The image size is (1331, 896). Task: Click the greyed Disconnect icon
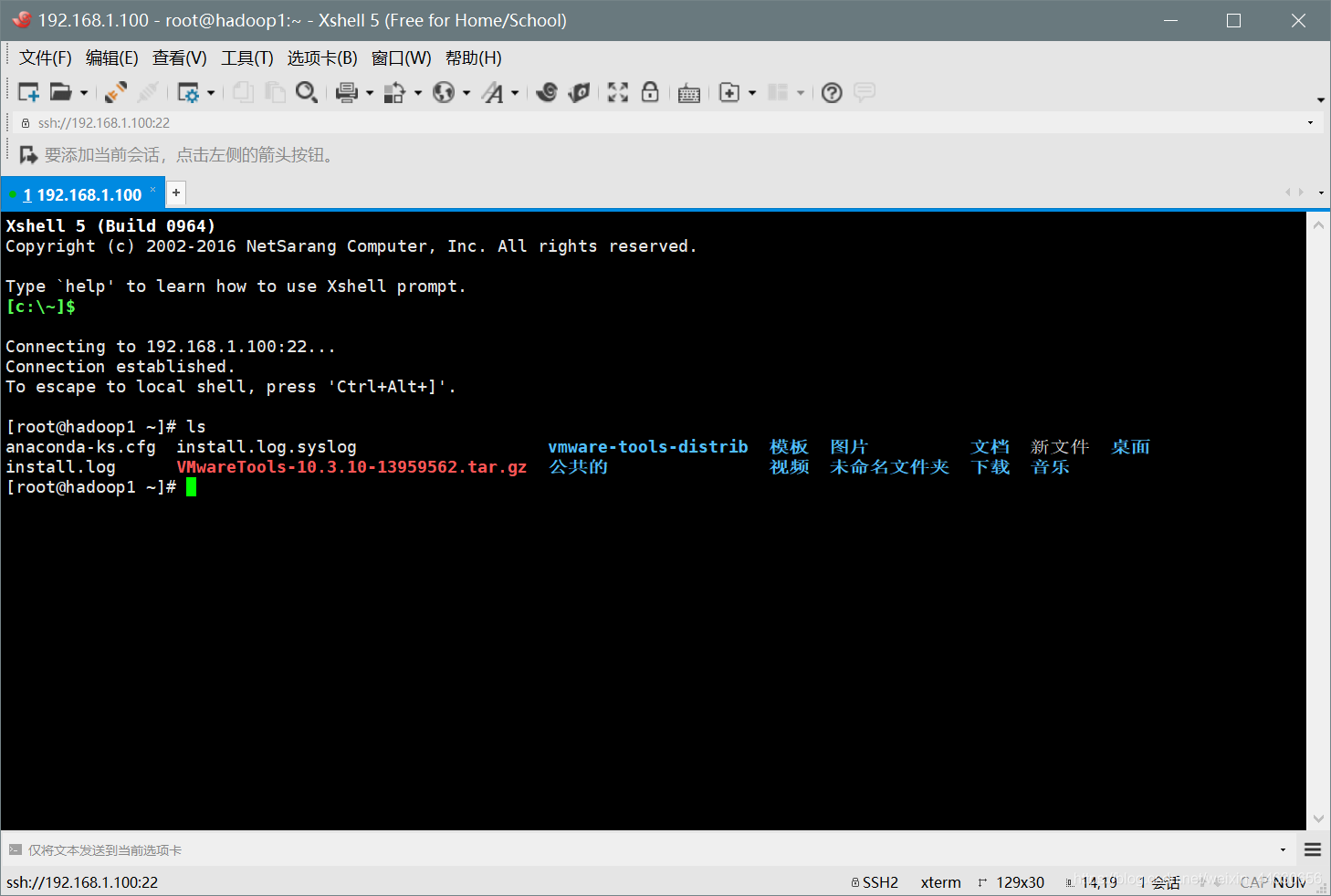tap(148, 92)
